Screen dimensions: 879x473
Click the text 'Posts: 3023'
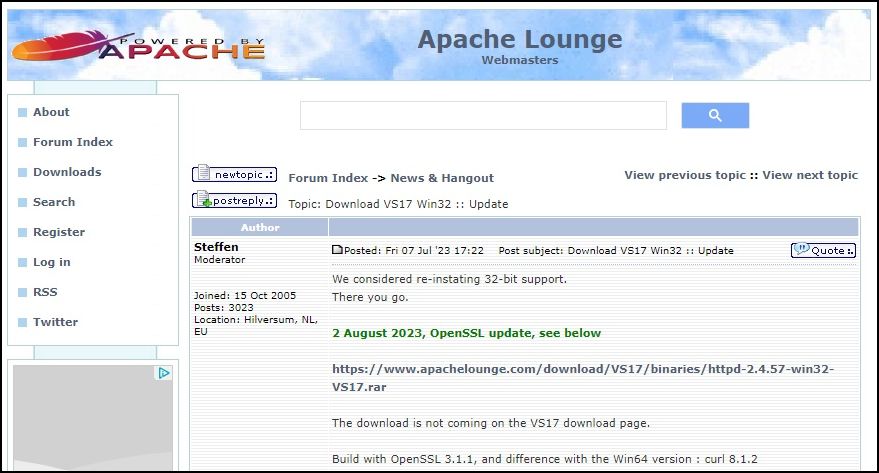point(224,308)
